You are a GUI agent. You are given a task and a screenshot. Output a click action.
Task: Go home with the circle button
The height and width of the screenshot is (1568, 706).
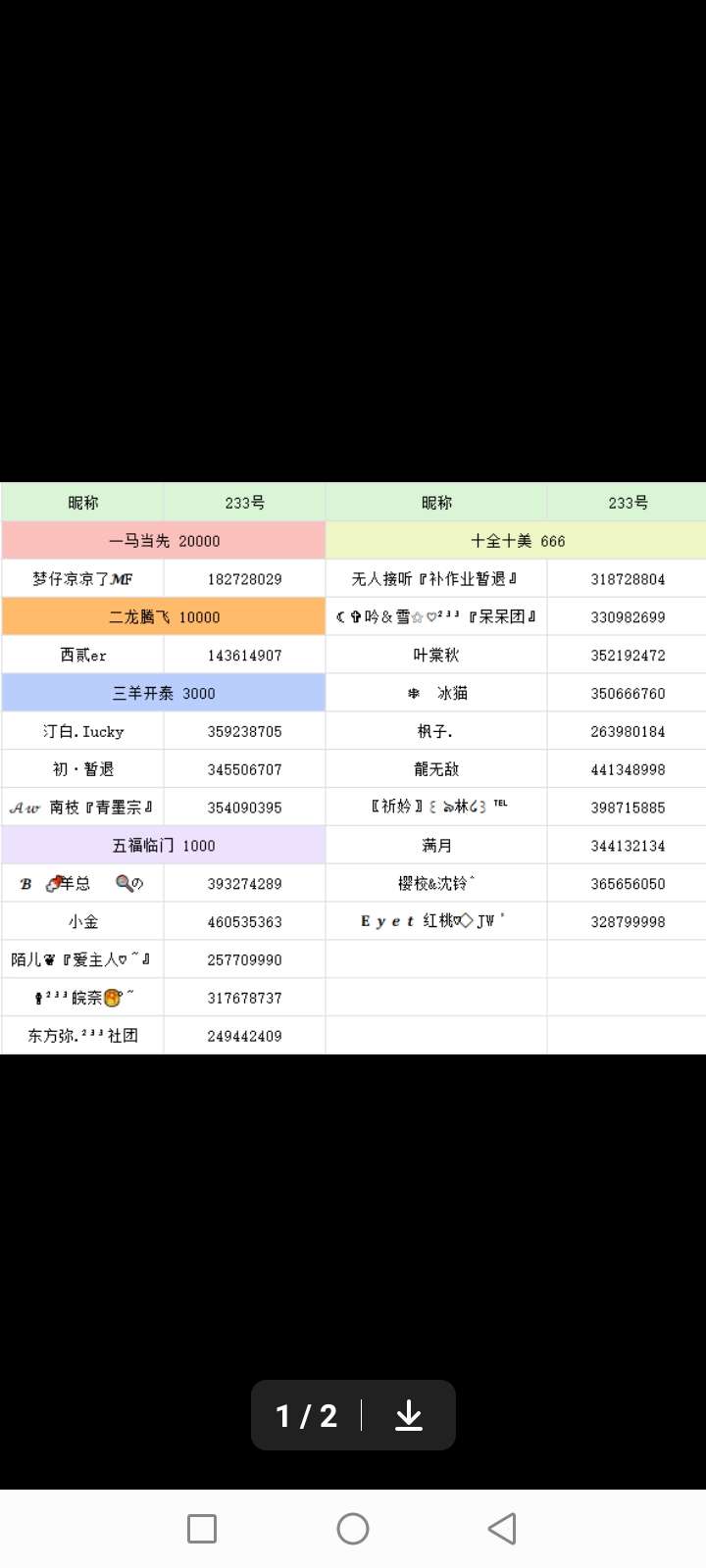353,1529
